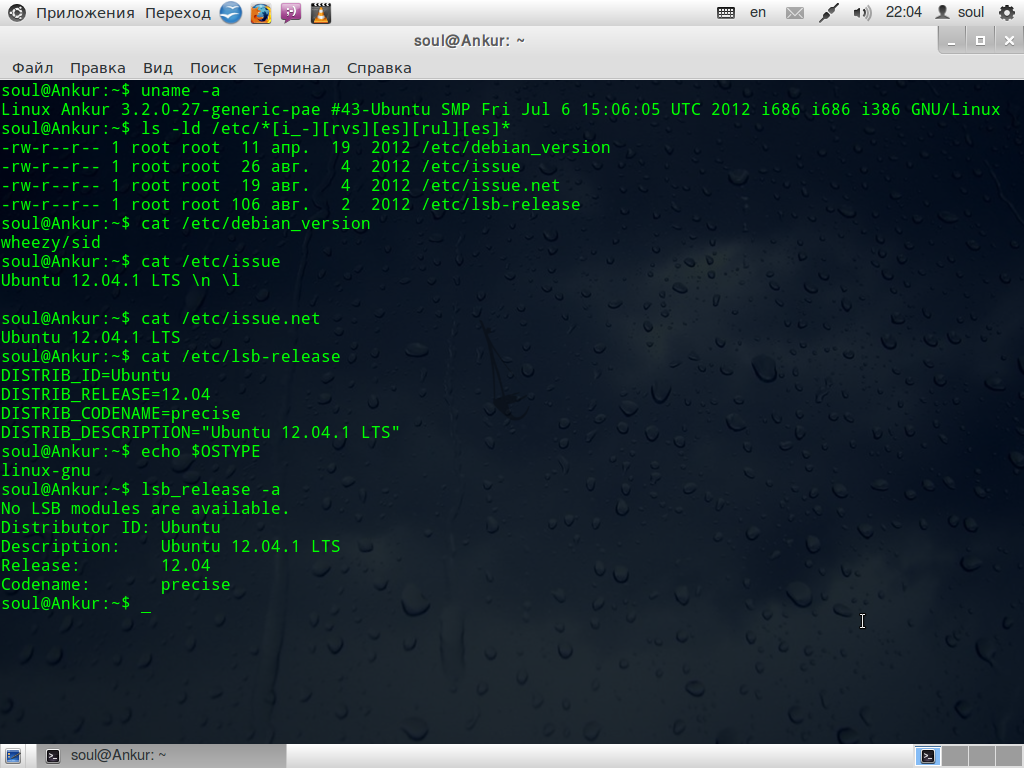Open the terminal's Файл menu
1024x768 pixels.
[33, 68]
